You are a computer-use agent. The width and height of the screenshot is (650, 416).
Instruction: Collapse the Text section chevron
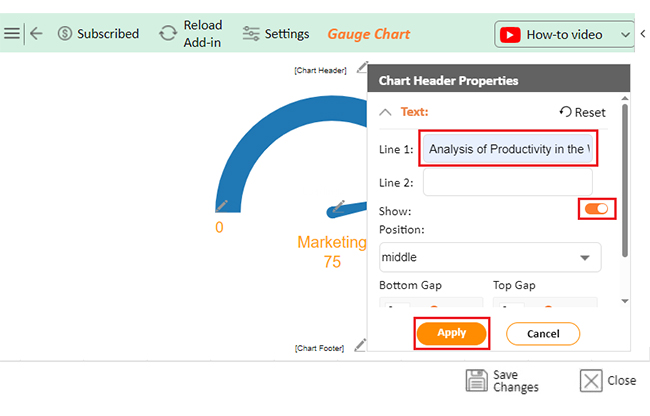coord(385,112)
